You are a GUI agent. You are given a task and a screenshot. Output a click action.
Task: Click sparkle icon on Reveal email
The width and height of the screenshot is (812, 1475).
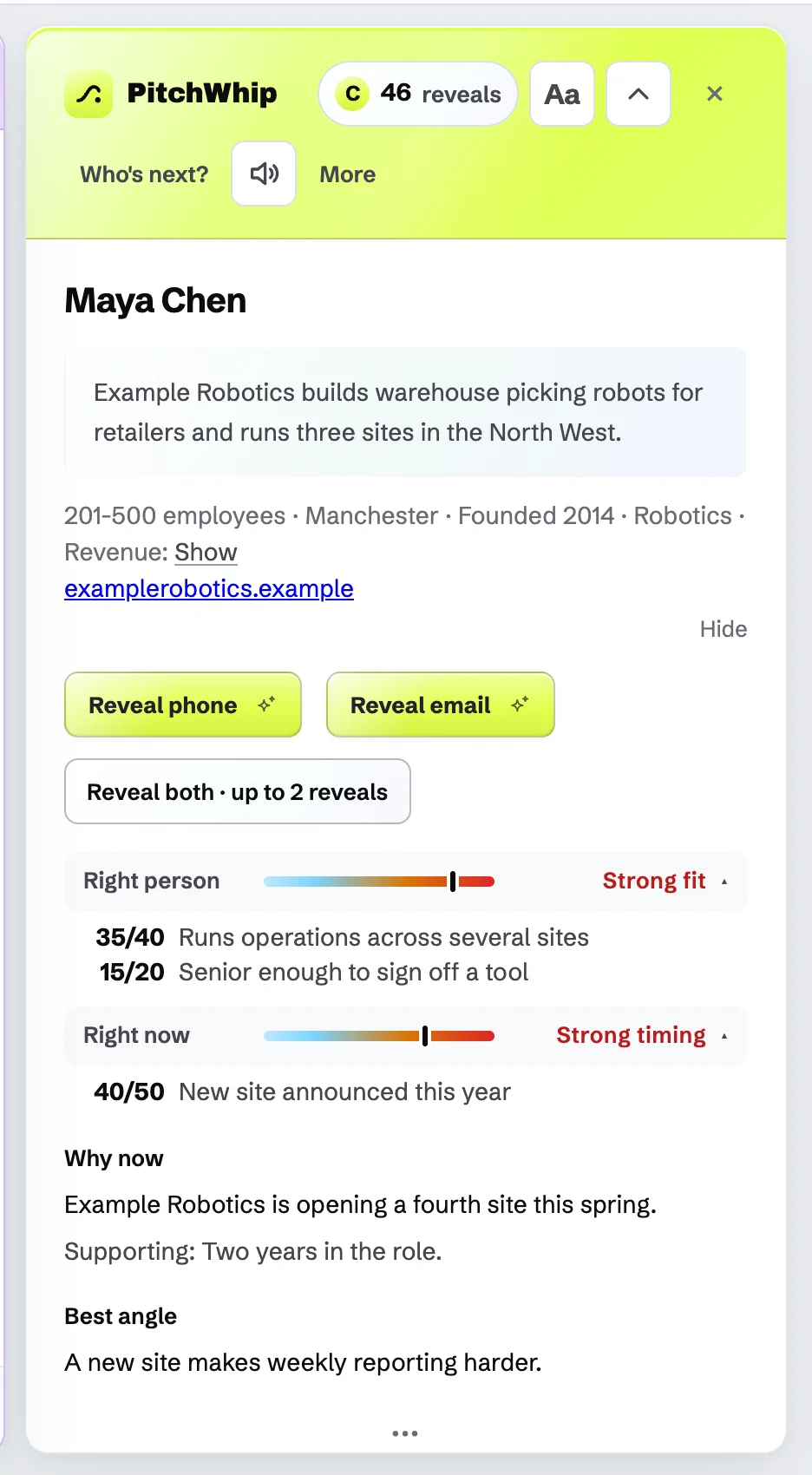520,705
